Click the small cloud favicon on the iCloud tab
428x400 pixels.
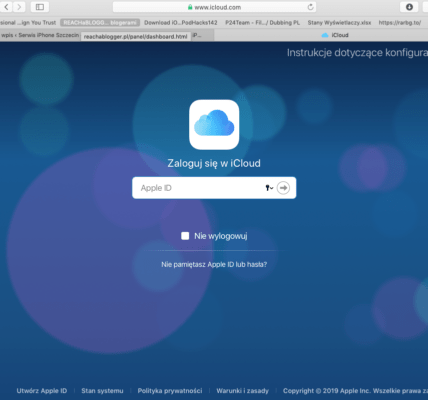click(x=325, y=35)
